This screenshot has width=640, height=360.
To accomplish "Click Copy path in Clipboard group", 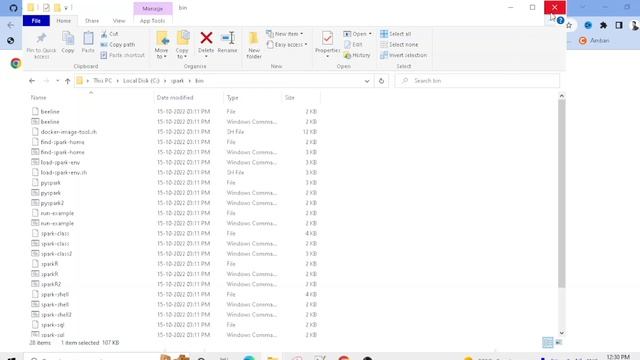I will click(118, 44).
